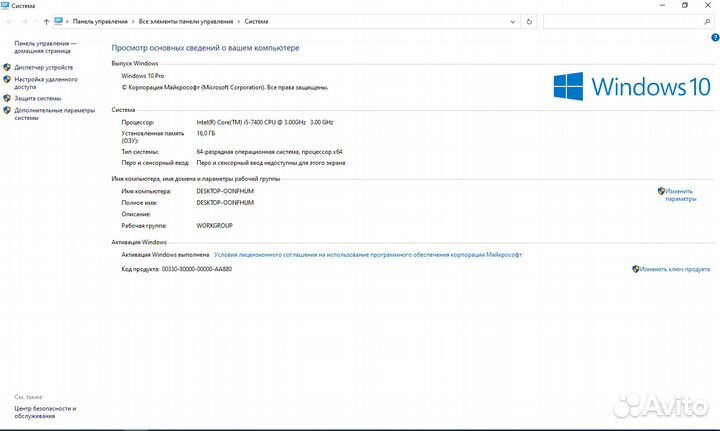
Task: Click the shield icon beside Настройка удаленного доступа
Action: coord(7,79)
